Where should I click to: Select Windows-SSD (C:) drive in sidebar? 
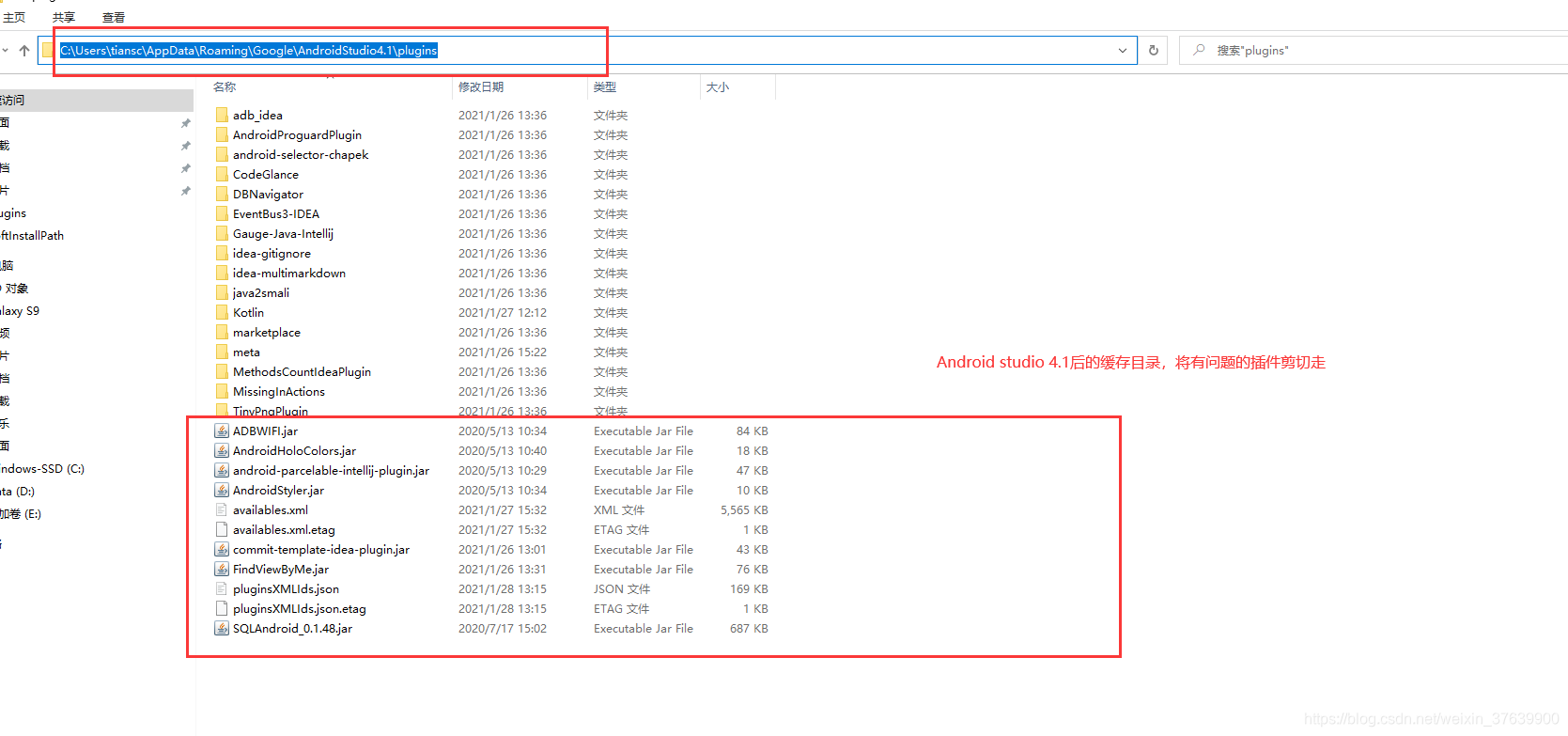pos(42,468)
